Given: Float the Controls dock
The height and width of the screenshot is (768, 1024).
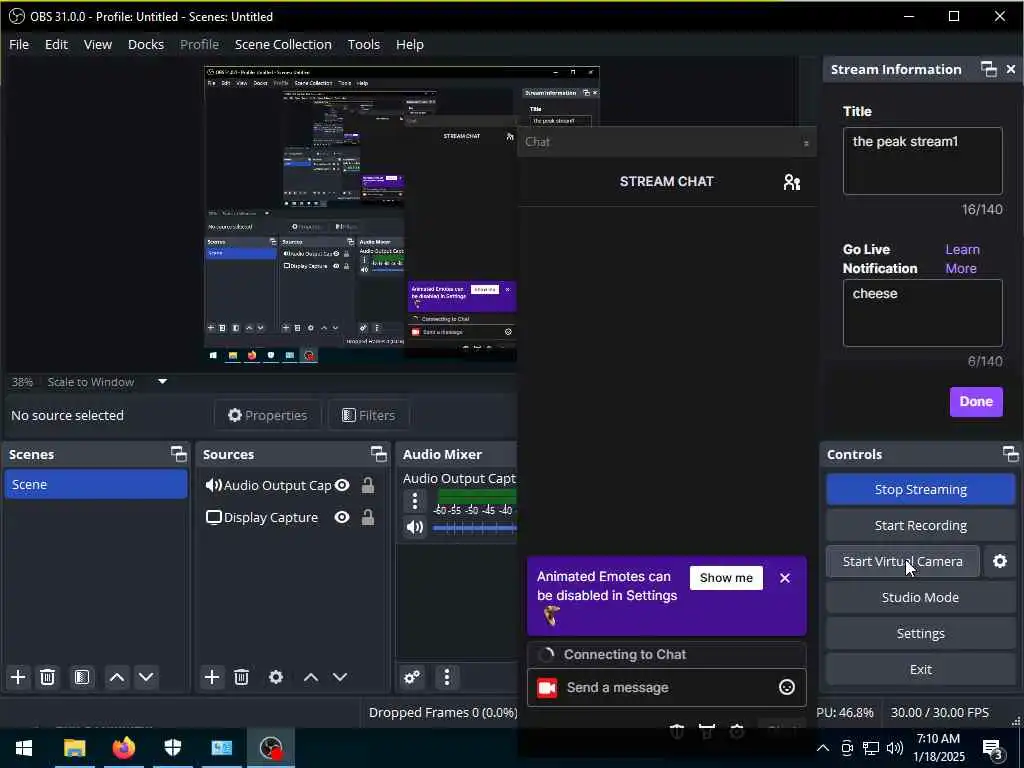Looking at the screenshot, I should pyautogui.click(x=1010, y=454).
